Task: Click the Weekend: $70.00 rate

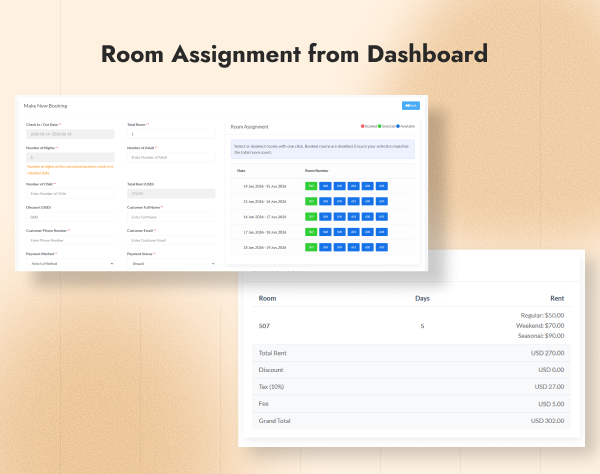Action: click(x=540, y=326)
